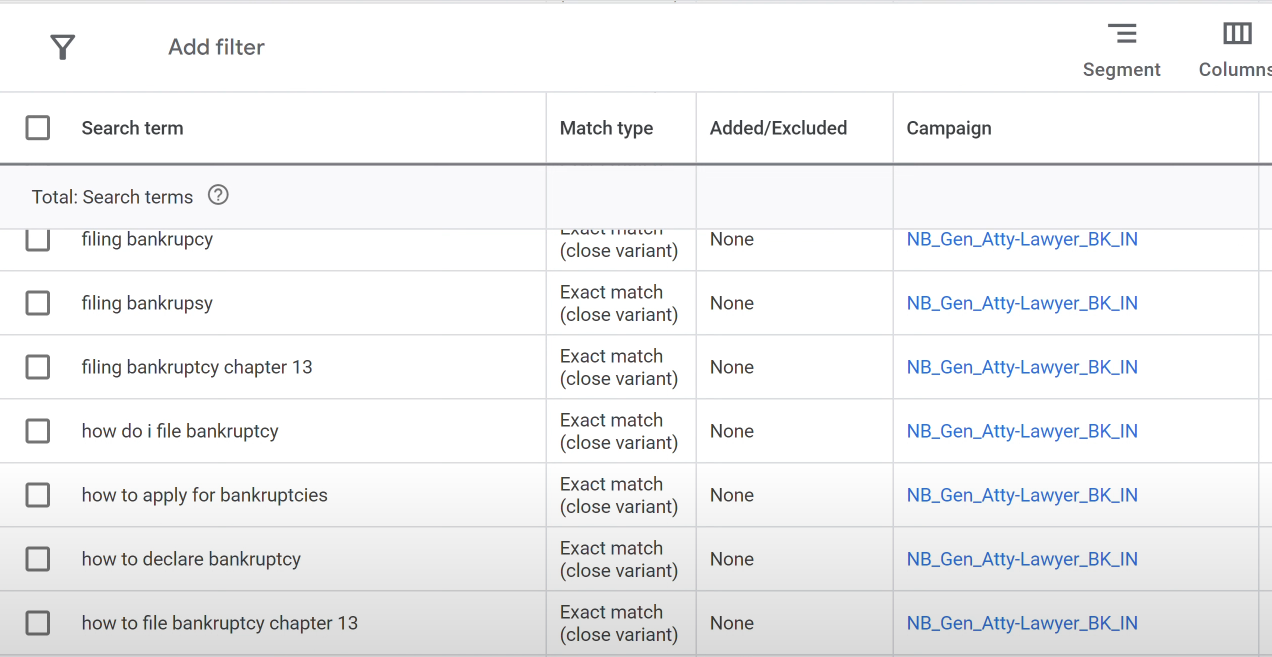Open campaign link in filing bankrupsy row
The image size is (1272, 657).
pos(1022,303)
